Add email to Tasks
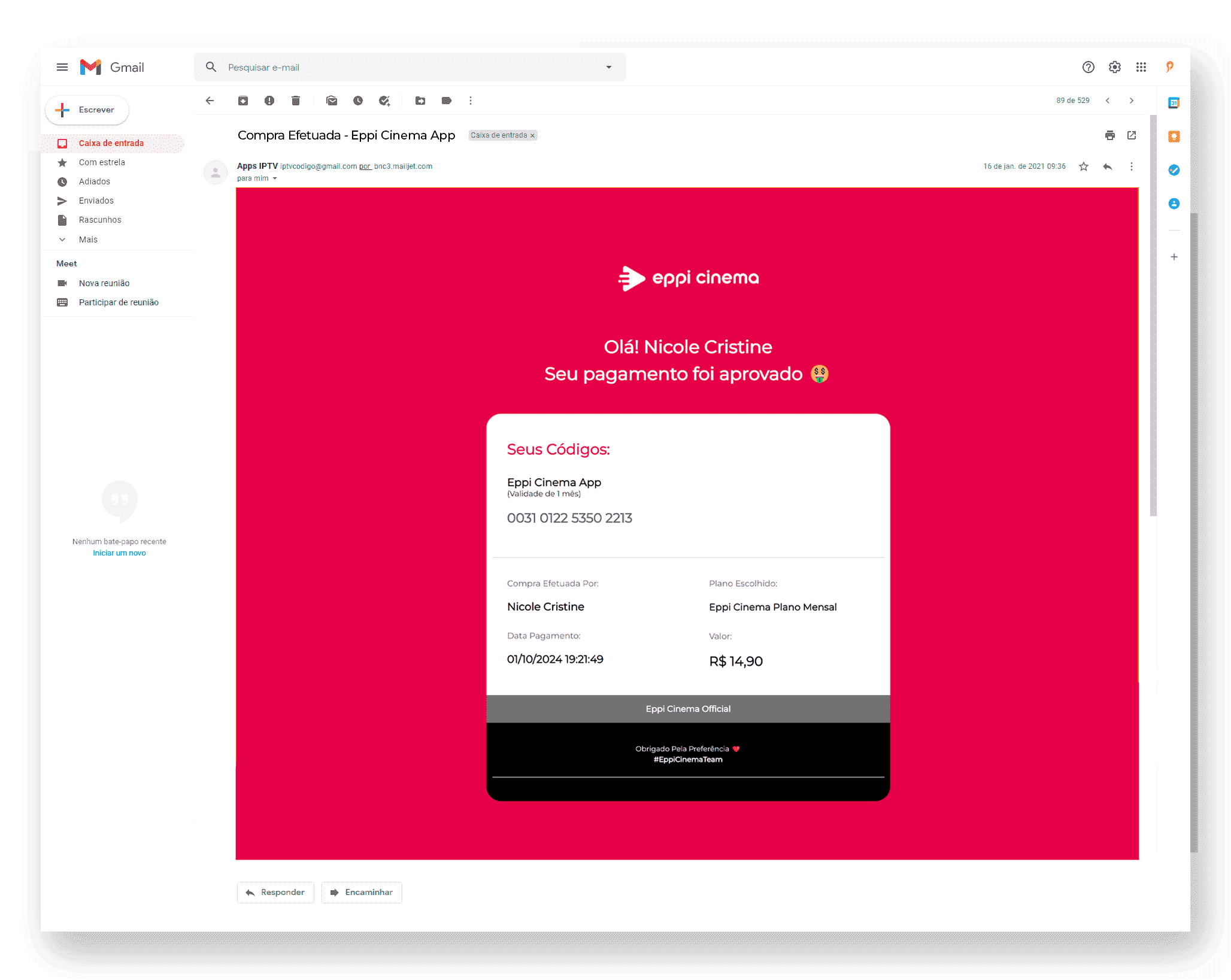This screenshot has width=1231, height=980. coord(384,101)
